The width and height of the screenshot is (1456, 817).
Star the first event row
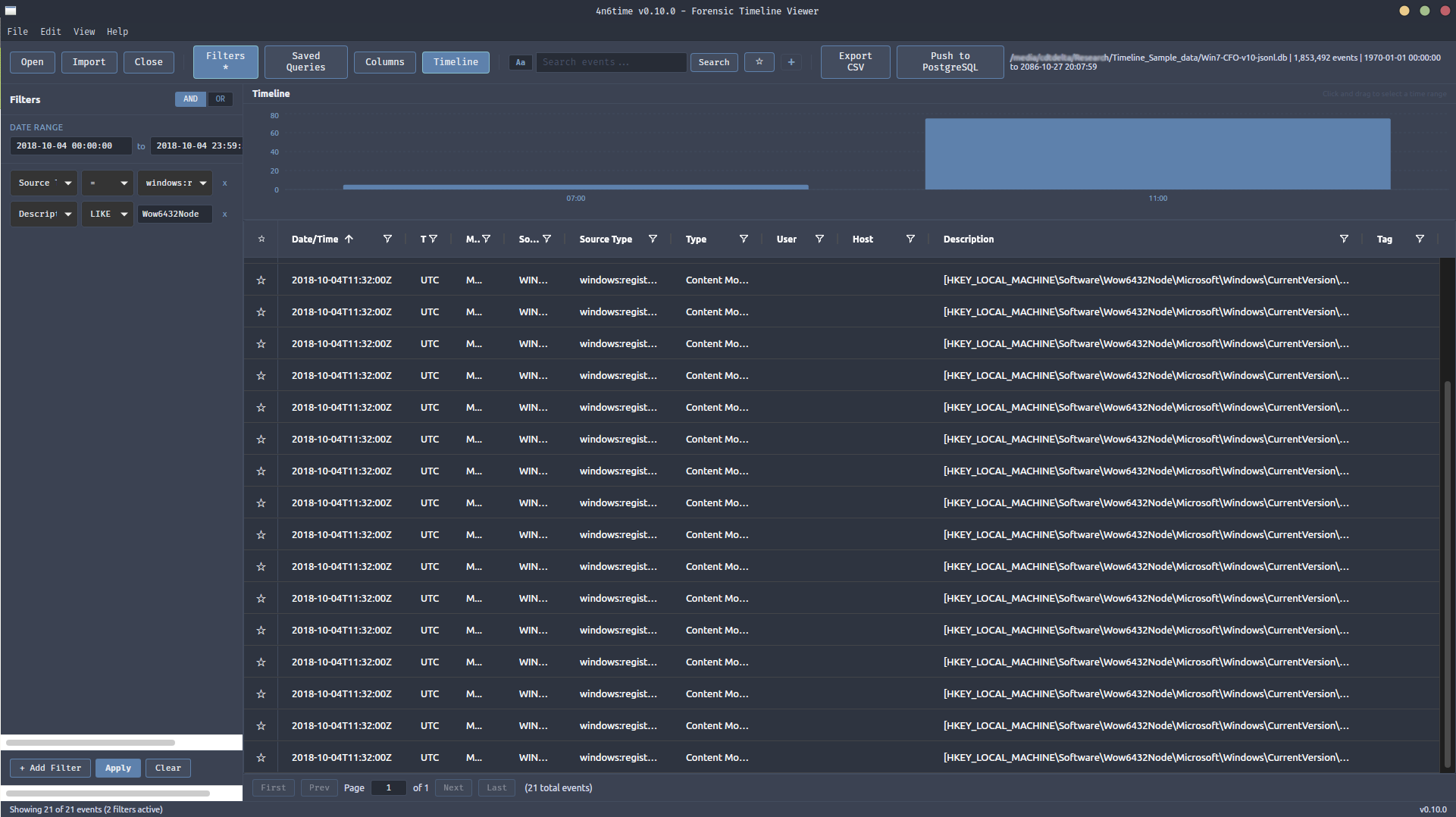261,280
